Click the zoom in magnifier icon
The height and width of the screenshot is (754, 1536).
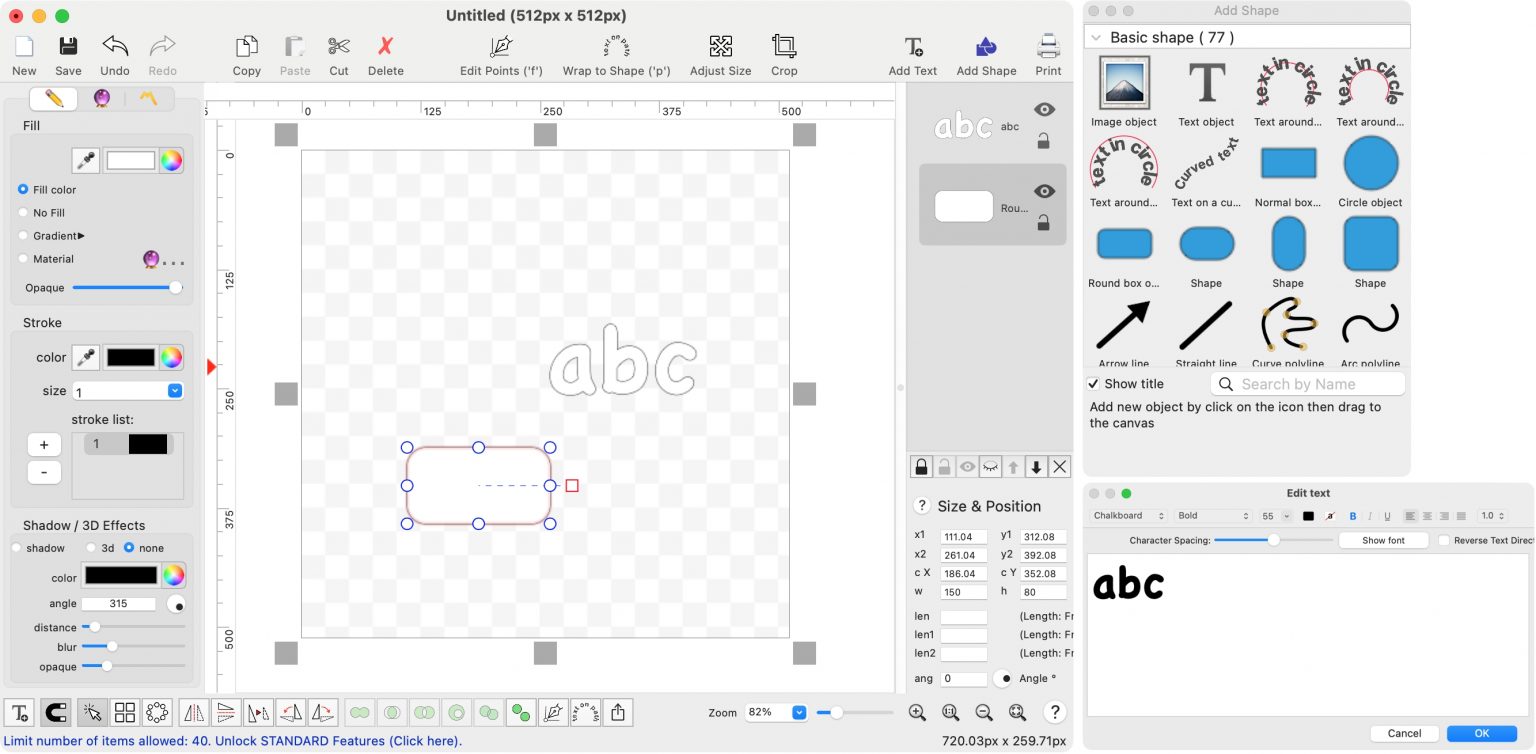[x=917, y=712]
